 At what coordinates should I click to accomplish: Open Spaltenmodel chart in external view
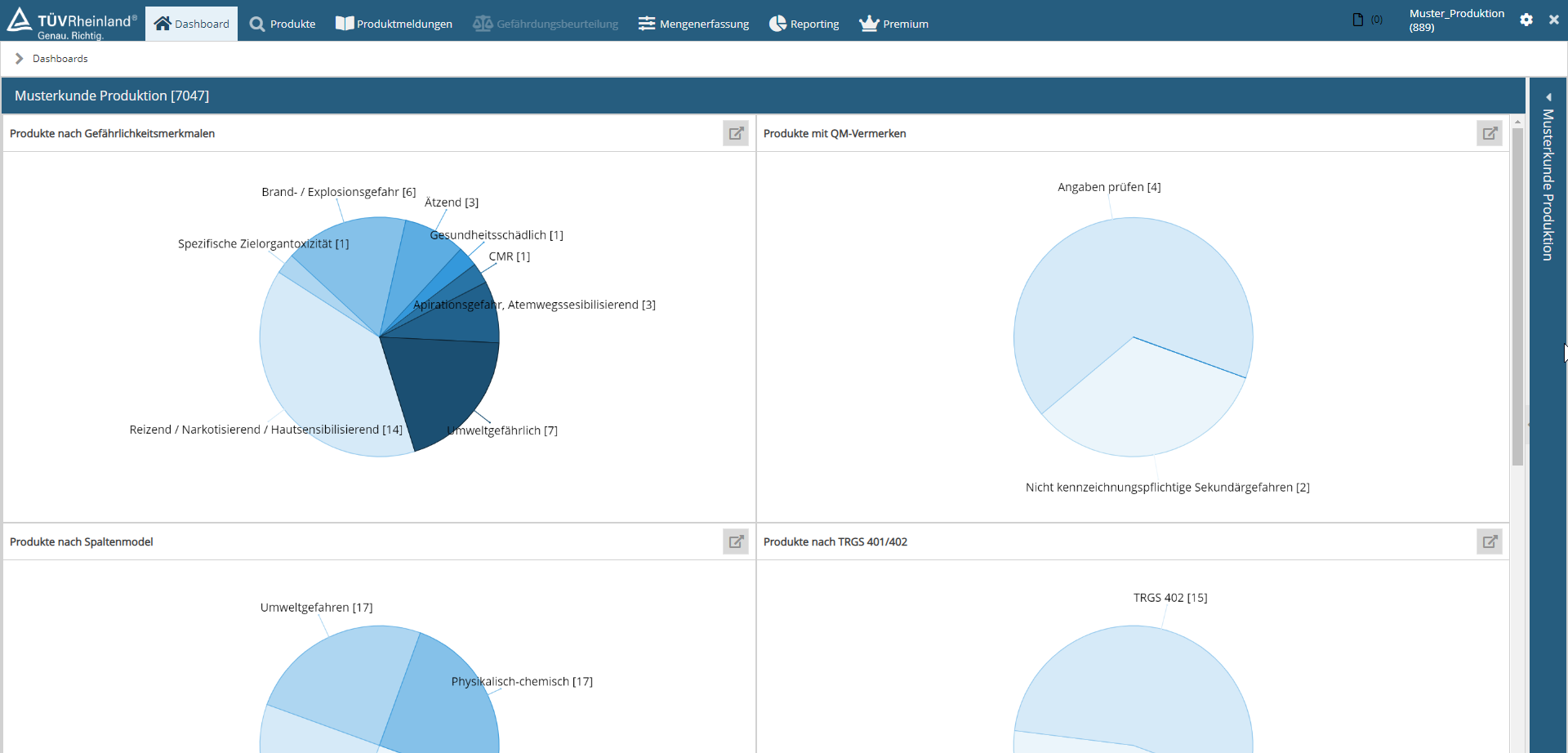click(x=736, y=541)
